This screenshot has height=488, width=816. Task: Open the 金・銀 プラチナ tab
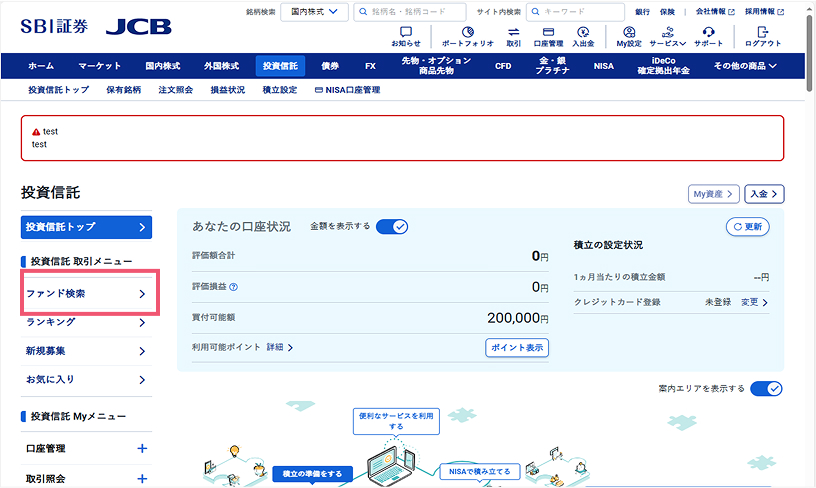point(553,66)
